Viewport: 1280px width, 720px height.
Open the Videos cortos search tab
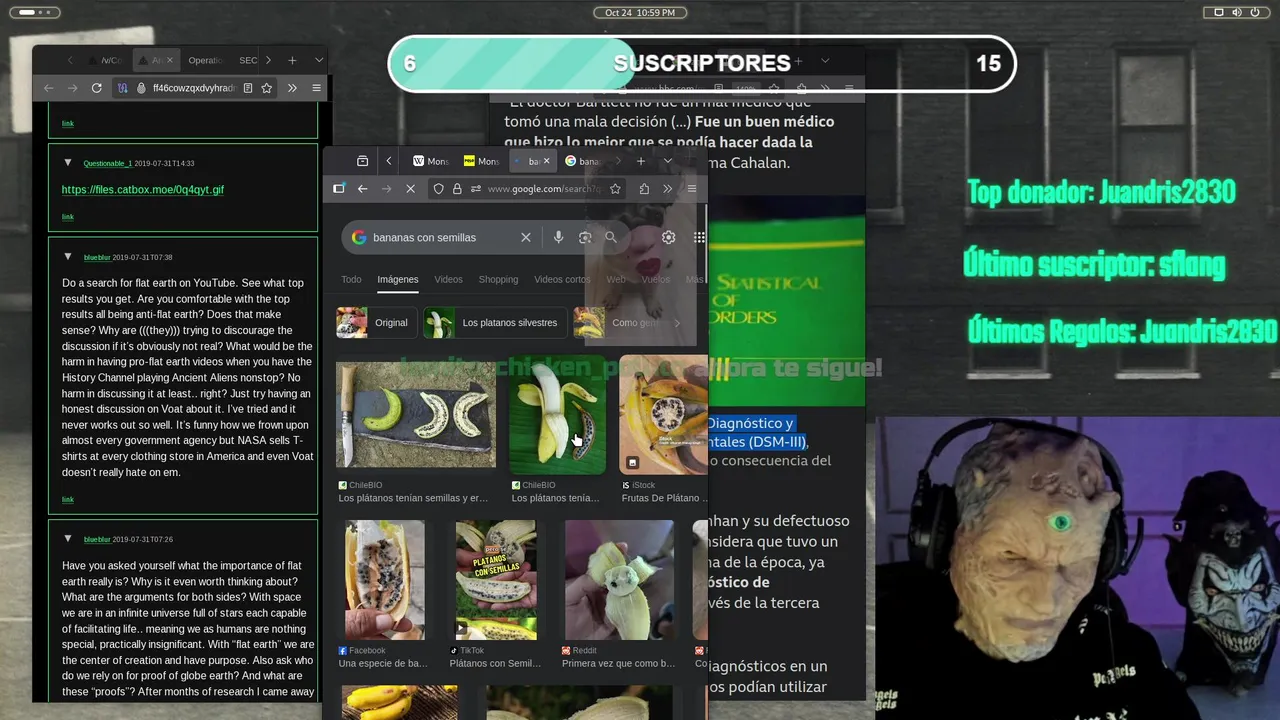(x=562, y=280)
